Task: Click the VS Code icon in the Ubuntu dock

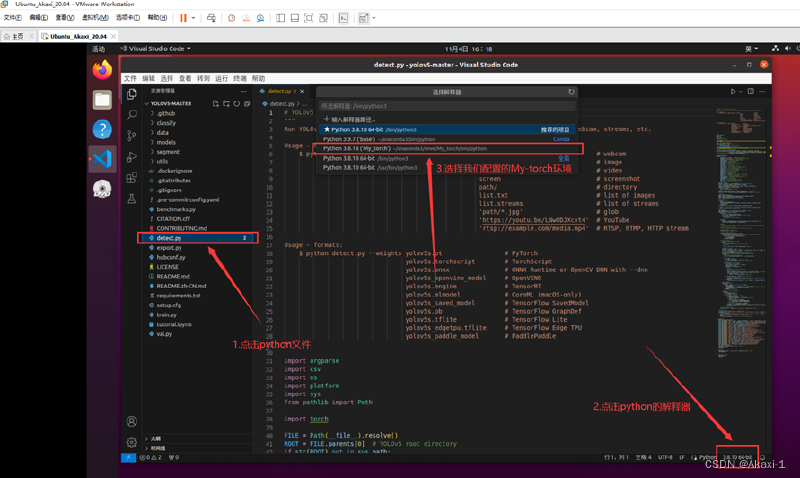Action: point(102,159)
